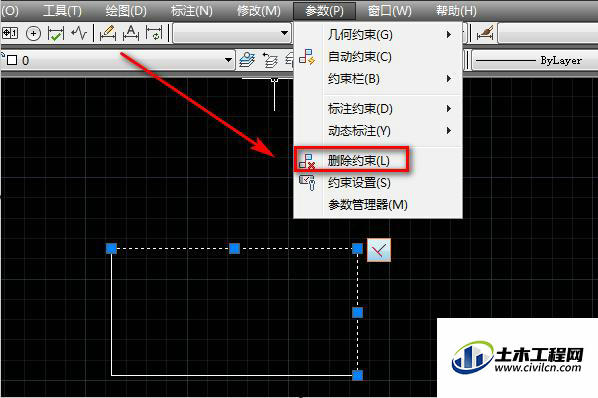Select the bottom-right corner grip of the rectangle
Image resolution: width=598 pixels, height=398 pixels.
pyautogui.click(x=357, y=375)
